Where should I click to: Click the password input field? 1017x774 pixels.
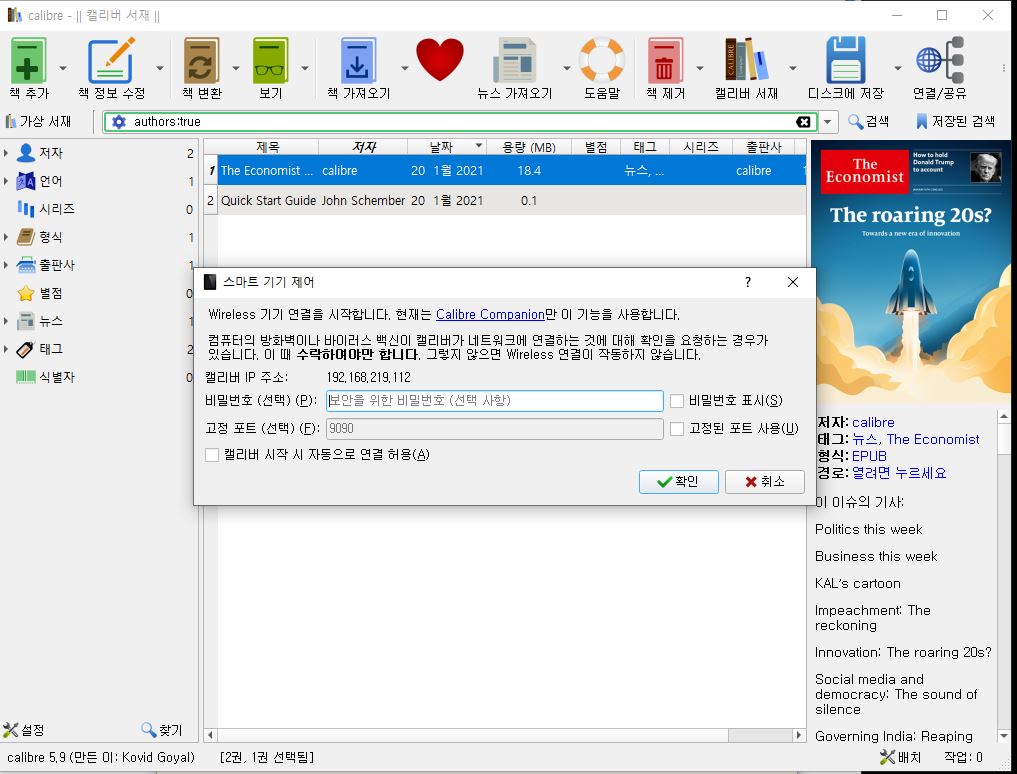point(494,401)
